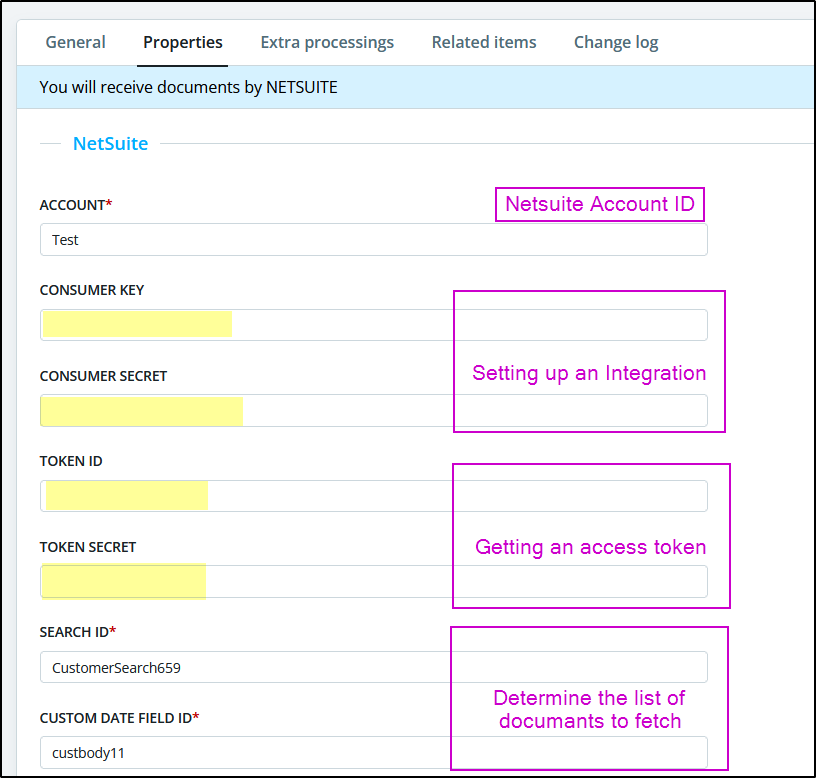Screen dimensions: 816x778
Task: Edit the Search ID field with CustomerSearch659
Action: [x=374, y=667]
